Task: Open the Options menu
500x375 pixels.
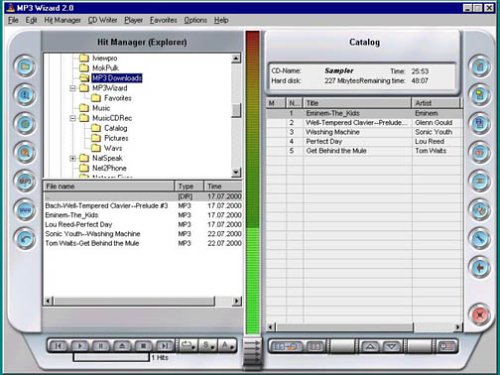Action: [x=196, y=20]
